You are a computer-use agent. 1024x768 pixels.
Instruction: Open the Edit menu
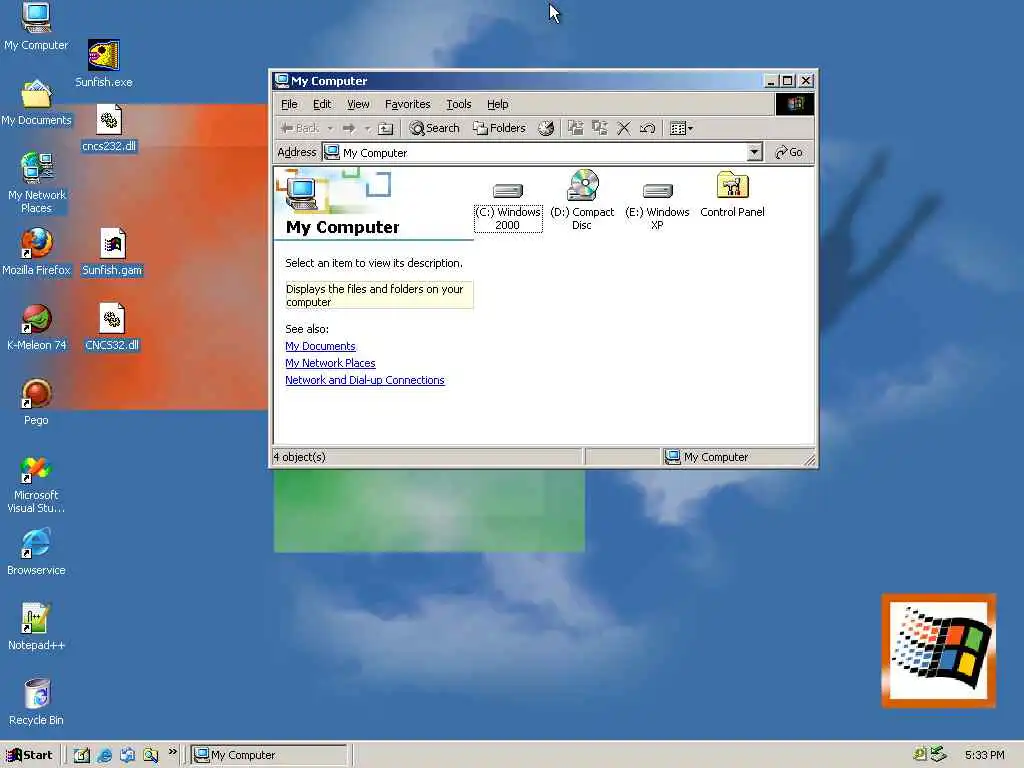click(322, 104)
